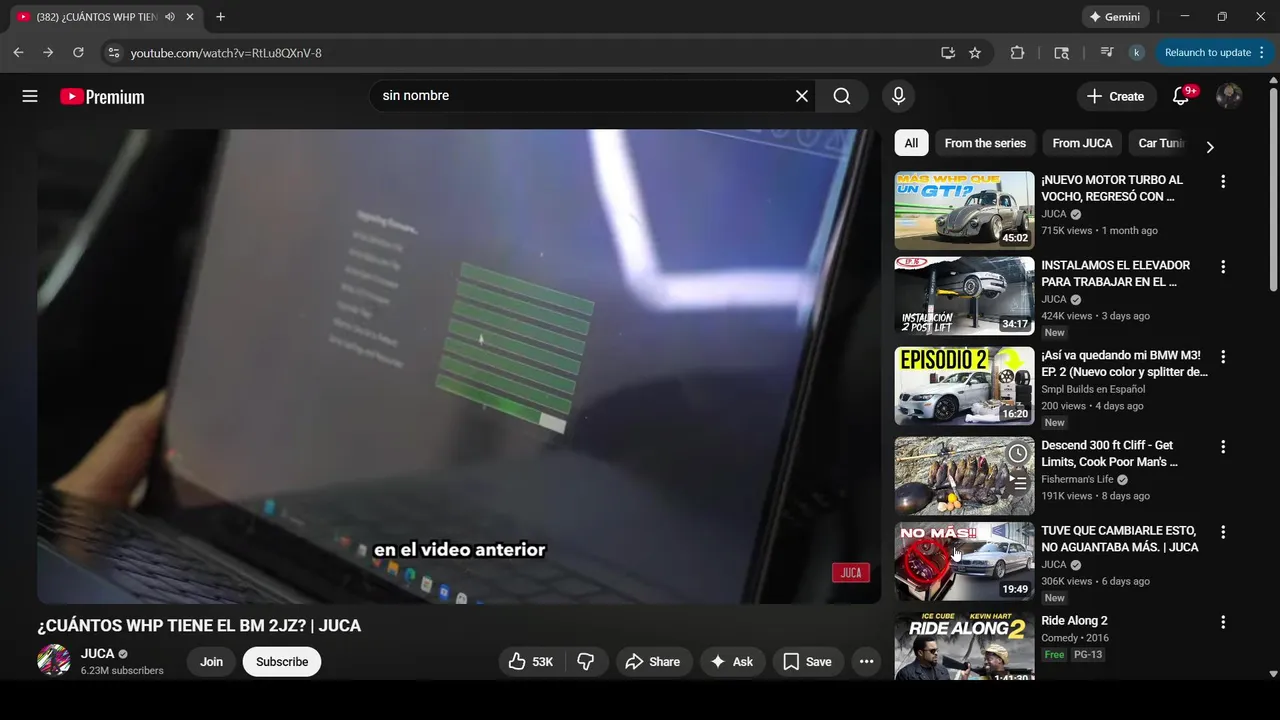This screenshot has height=720, width=1280.
Task: Open a new browser tab
Action: [221, 17]
